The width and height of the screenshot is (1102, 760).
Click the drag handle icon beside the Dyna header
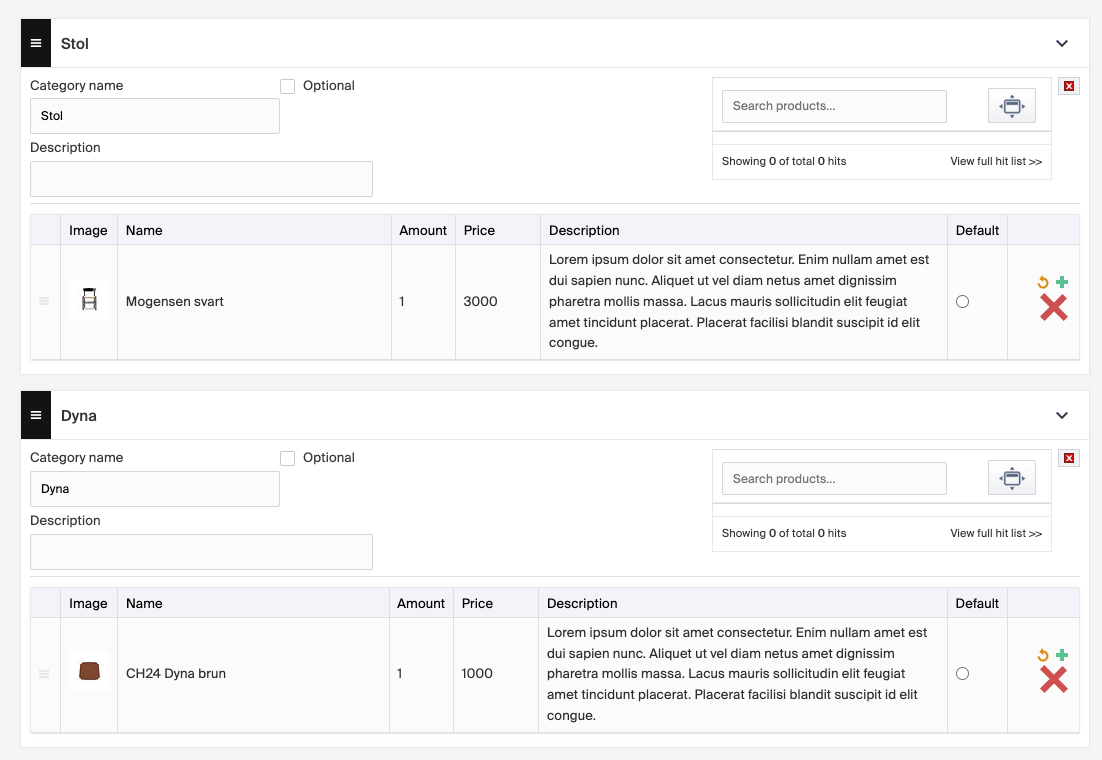[36, 415]
